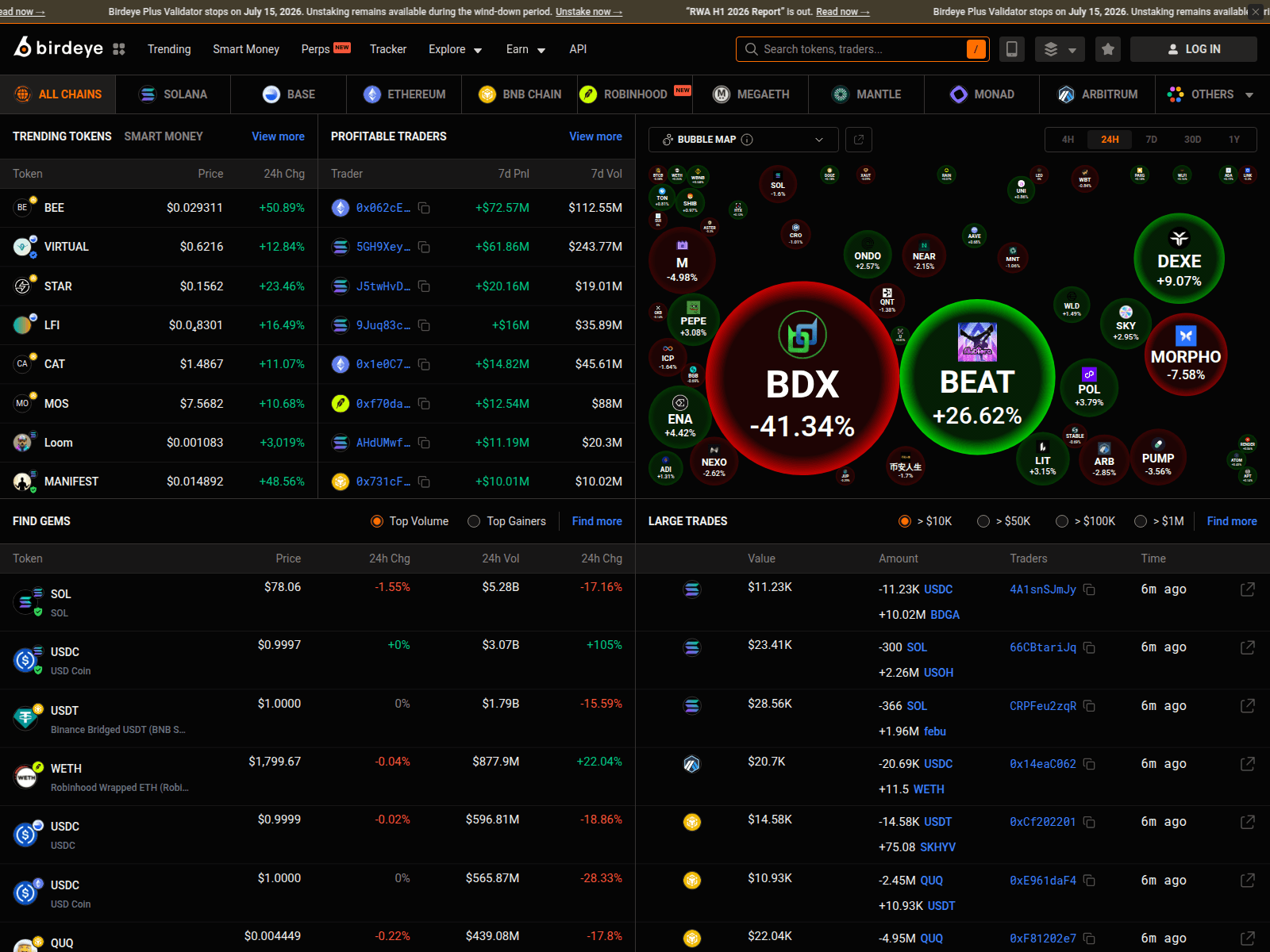Click the MORPHO bubble in the map

coord(1186,355)
